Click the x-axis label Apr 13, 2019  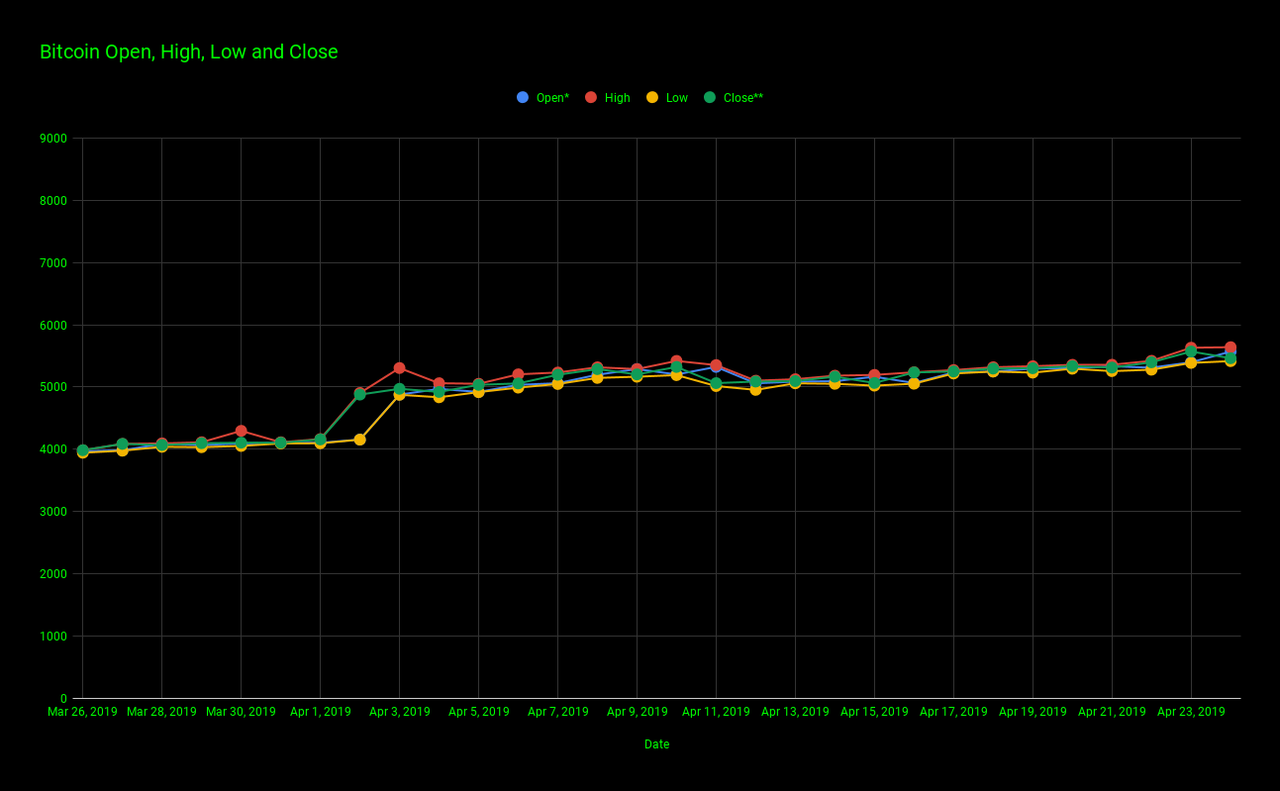pos(795,712)
